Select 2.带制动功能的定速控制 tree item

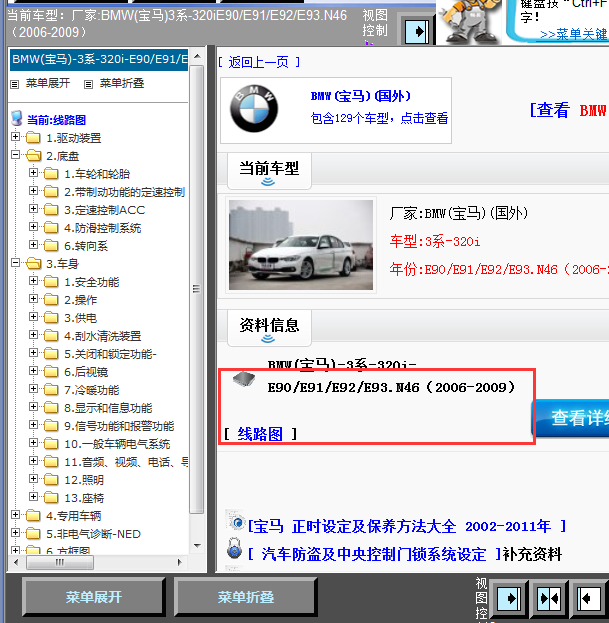(124, 192)
